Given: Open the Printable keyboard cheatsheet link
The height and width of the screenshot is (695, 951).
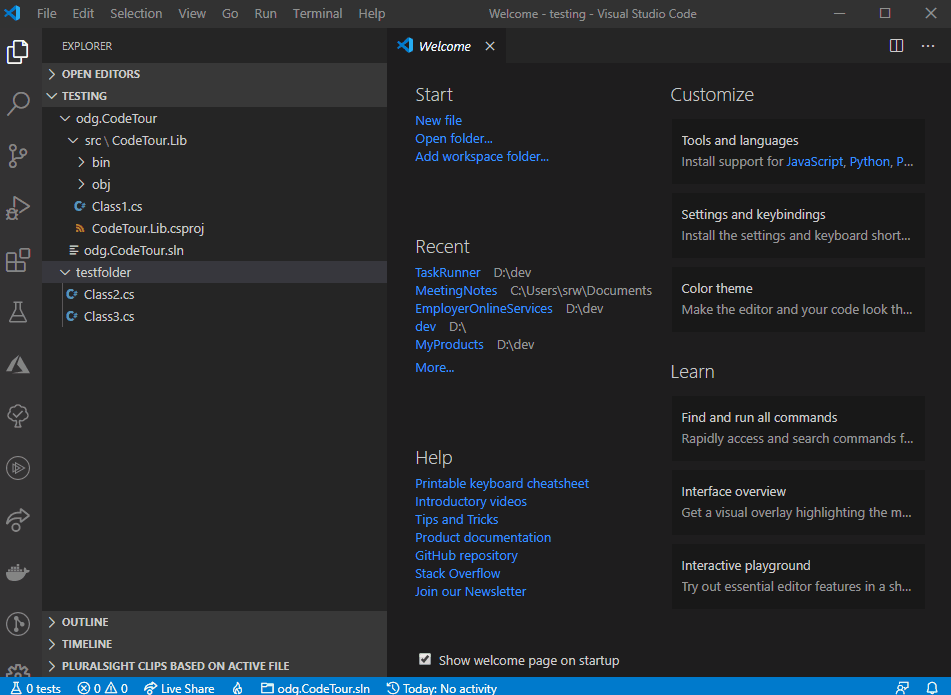Looking at the screenshot, I should (502, 483).
